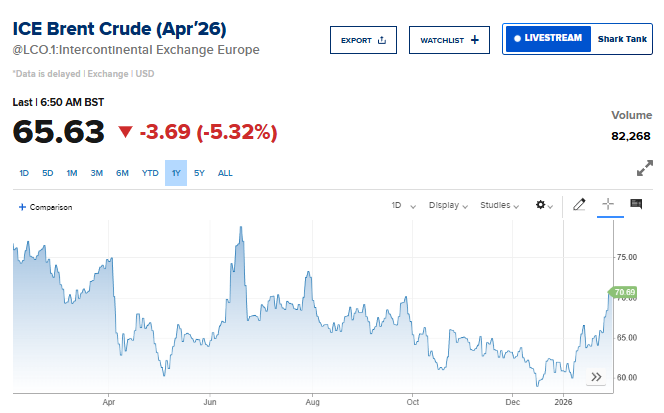
Task: Click the LIVESTREAM button
Action: (545, 39)
